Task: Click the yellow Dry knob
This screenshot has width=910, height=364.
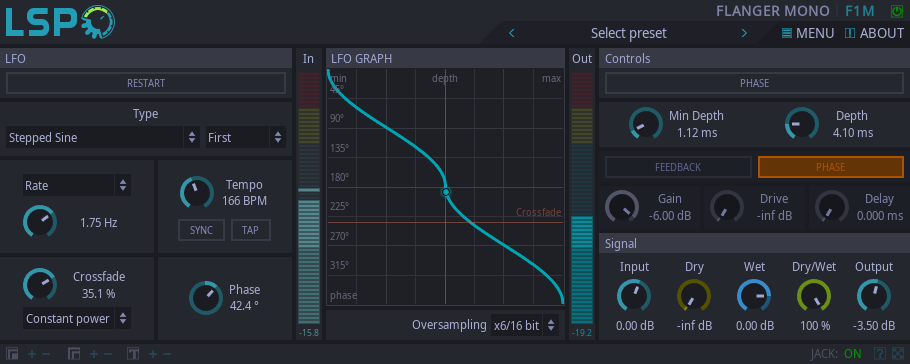Action: pos(694,295)
